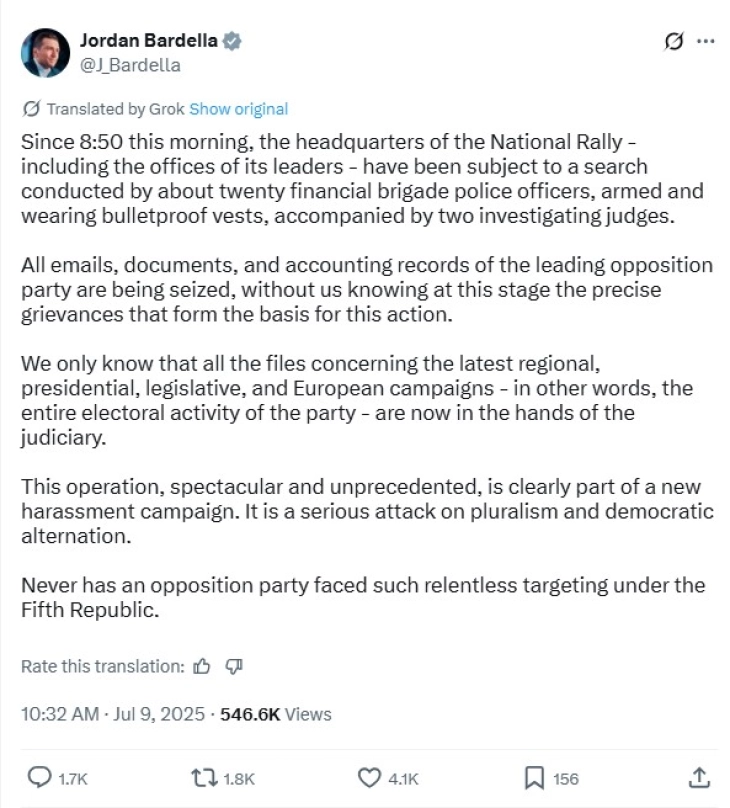This screenshot has width=730, height=808.
Task: Click the 546.6K Views count
Action: tap(275, 714)
